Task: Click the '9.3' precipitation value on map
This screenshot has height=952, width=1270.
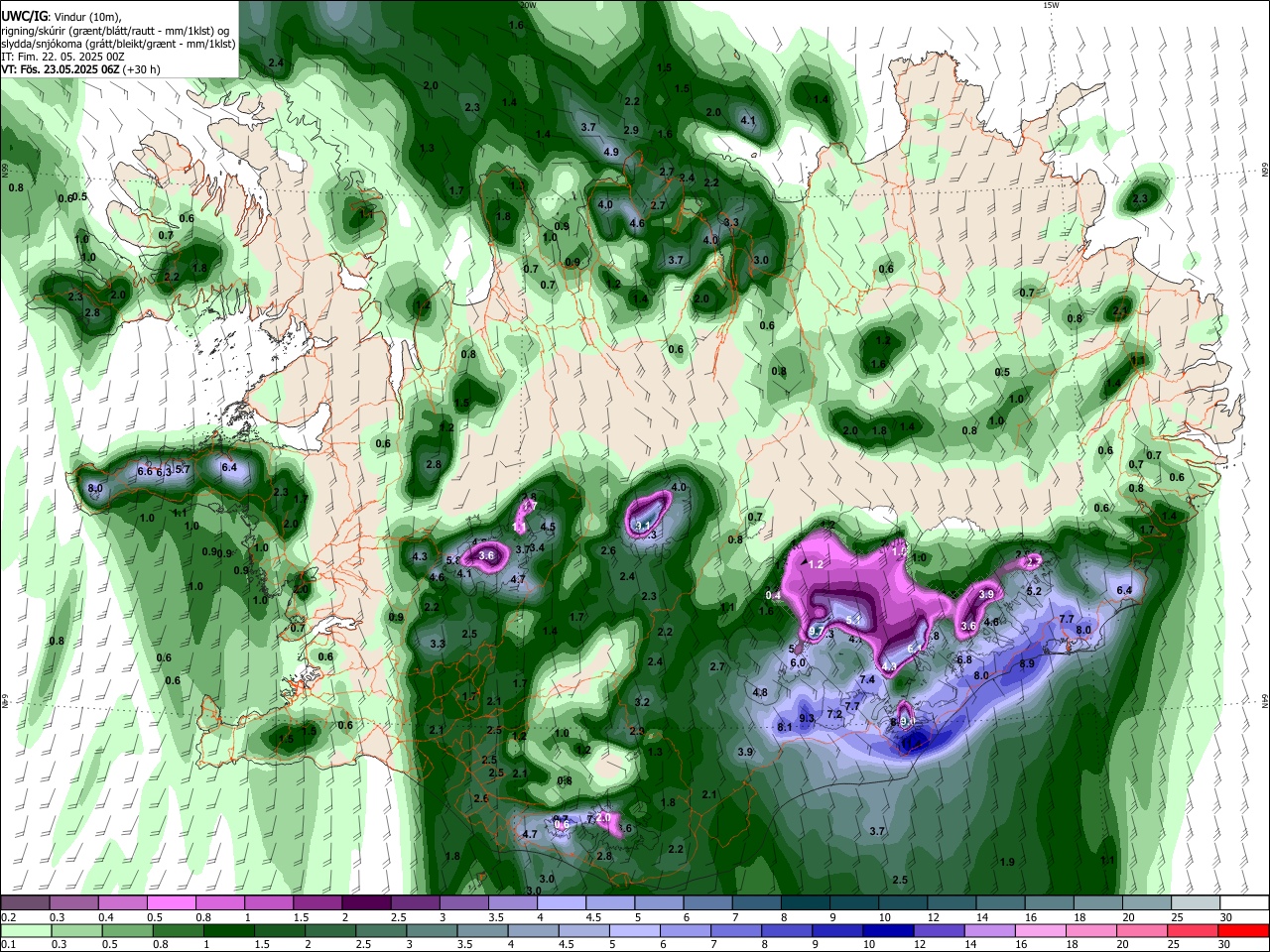Action: tap(807, 718)
